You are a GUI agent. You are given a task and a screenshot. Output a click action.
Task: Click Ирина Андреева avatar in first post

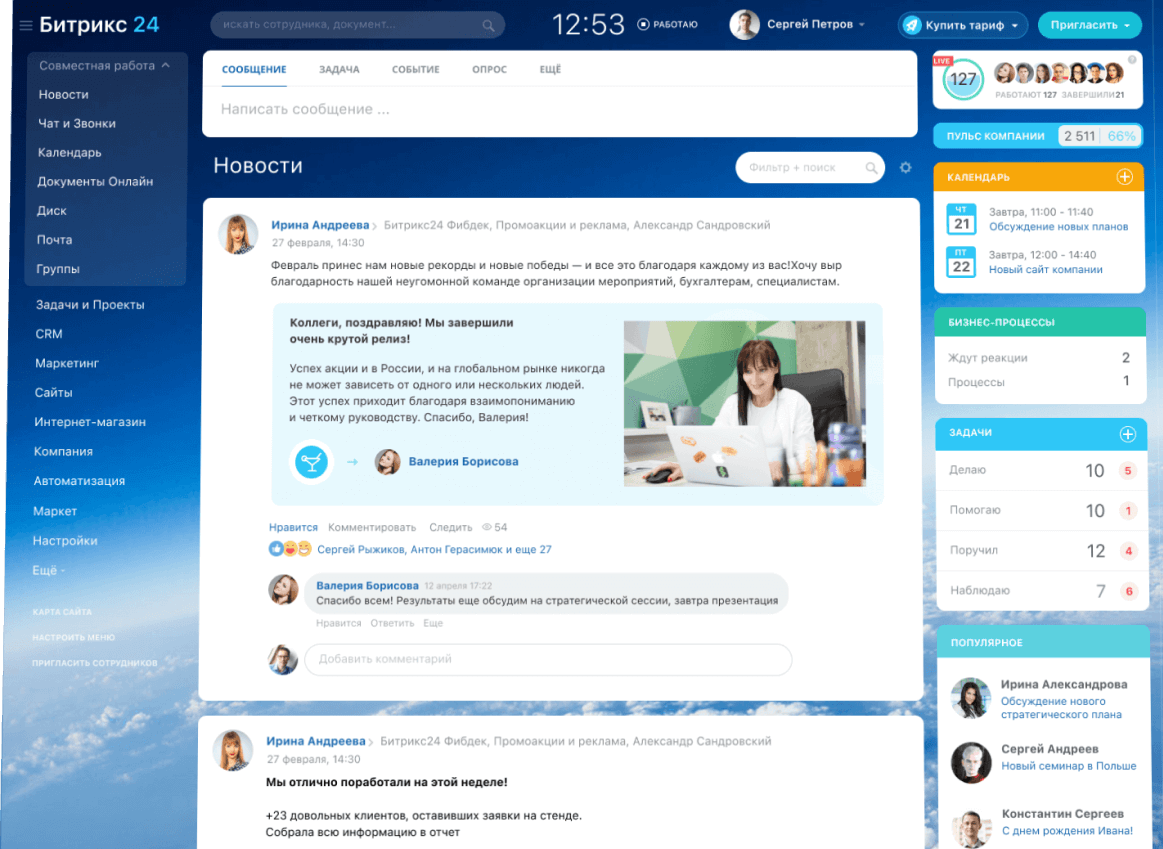point(238,234)
